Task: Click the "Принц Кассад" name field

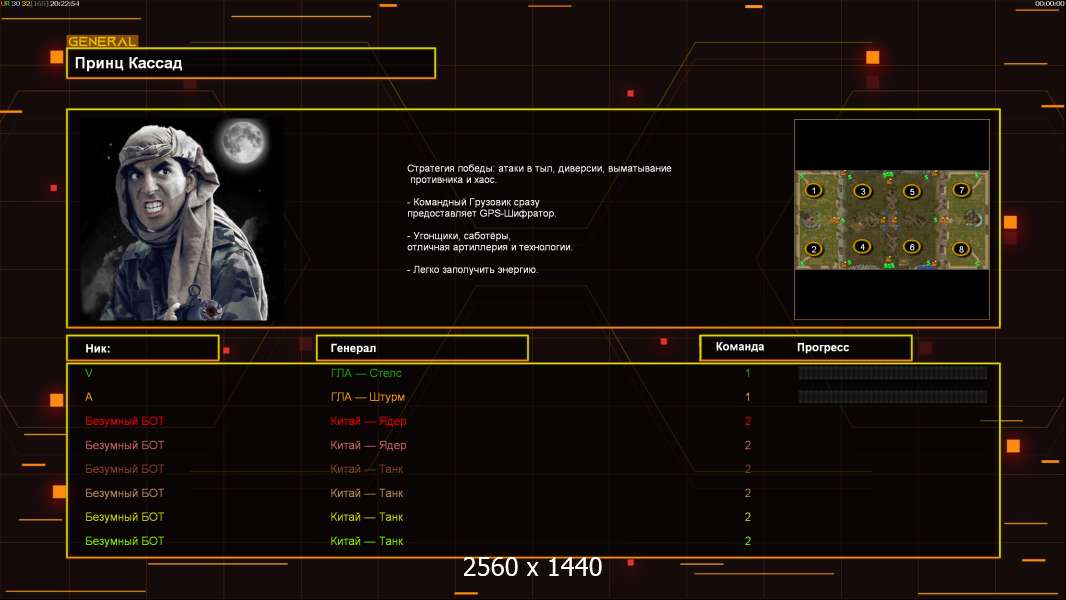Action: point(251,63)
